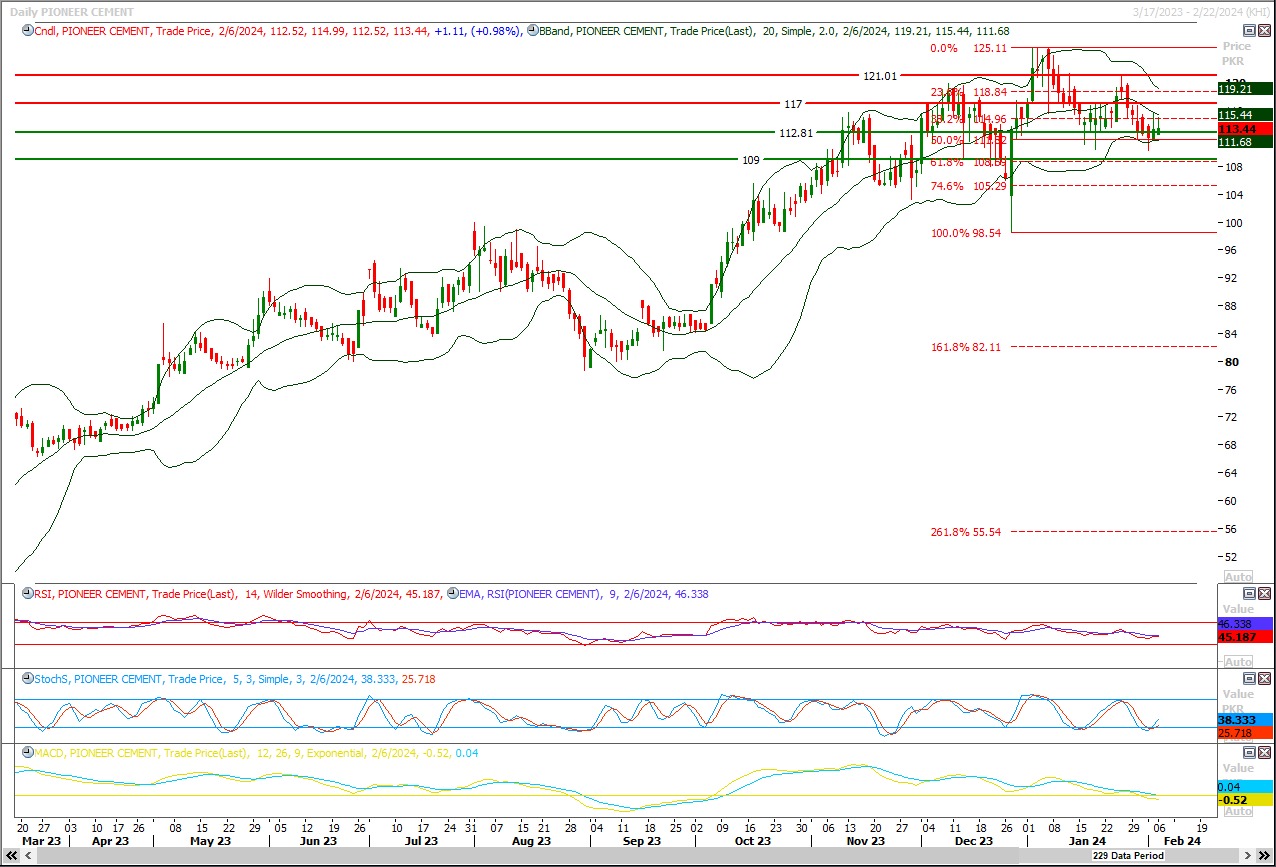Click the clock icon beside BBand legend
Image resolution: width=1276 pixels, height=867 pixels.
point(532,31)
